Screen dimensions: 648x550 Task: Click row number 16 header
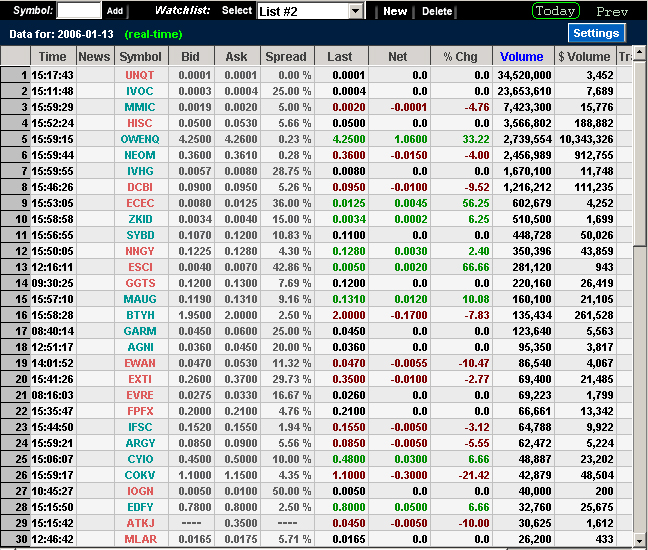[16, 315]
